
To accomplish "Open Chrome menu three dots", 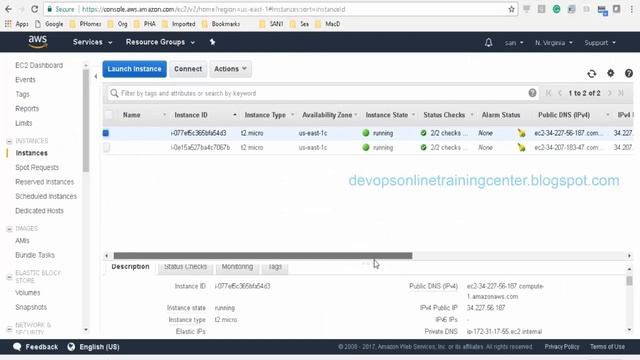I will (x=631, y=9).
